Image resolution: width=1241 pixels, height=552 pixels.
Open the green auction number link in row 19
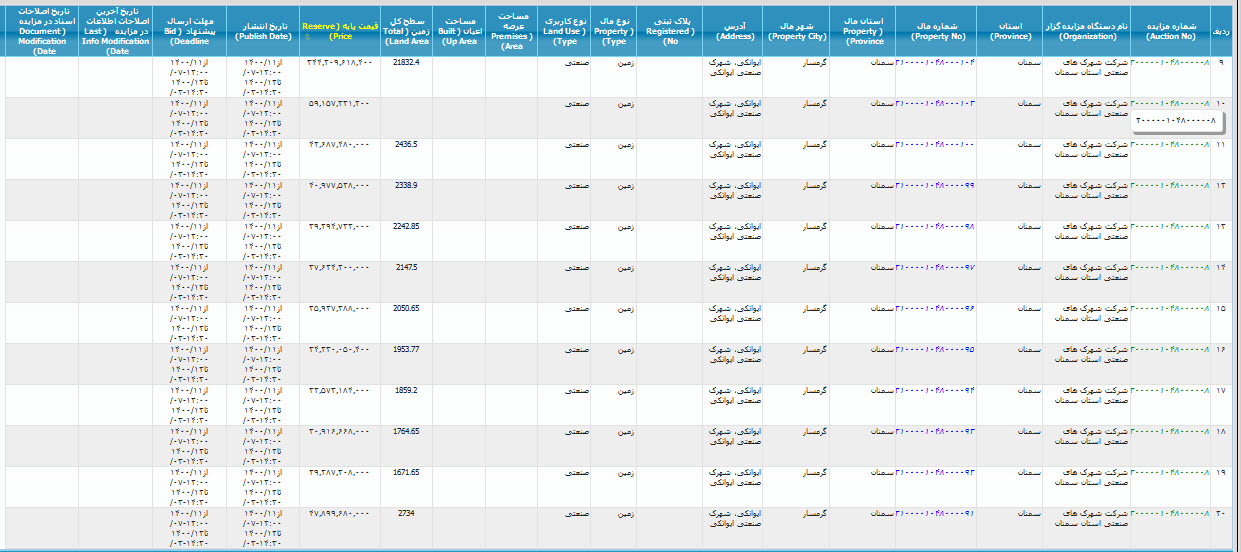[1170, 473]
